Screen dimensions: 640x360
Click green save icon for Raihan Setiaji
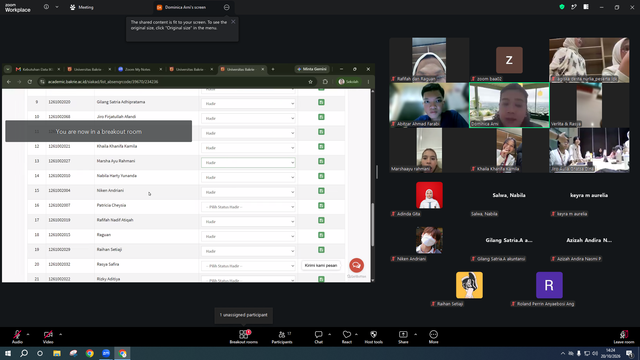[x=321, y=250]
